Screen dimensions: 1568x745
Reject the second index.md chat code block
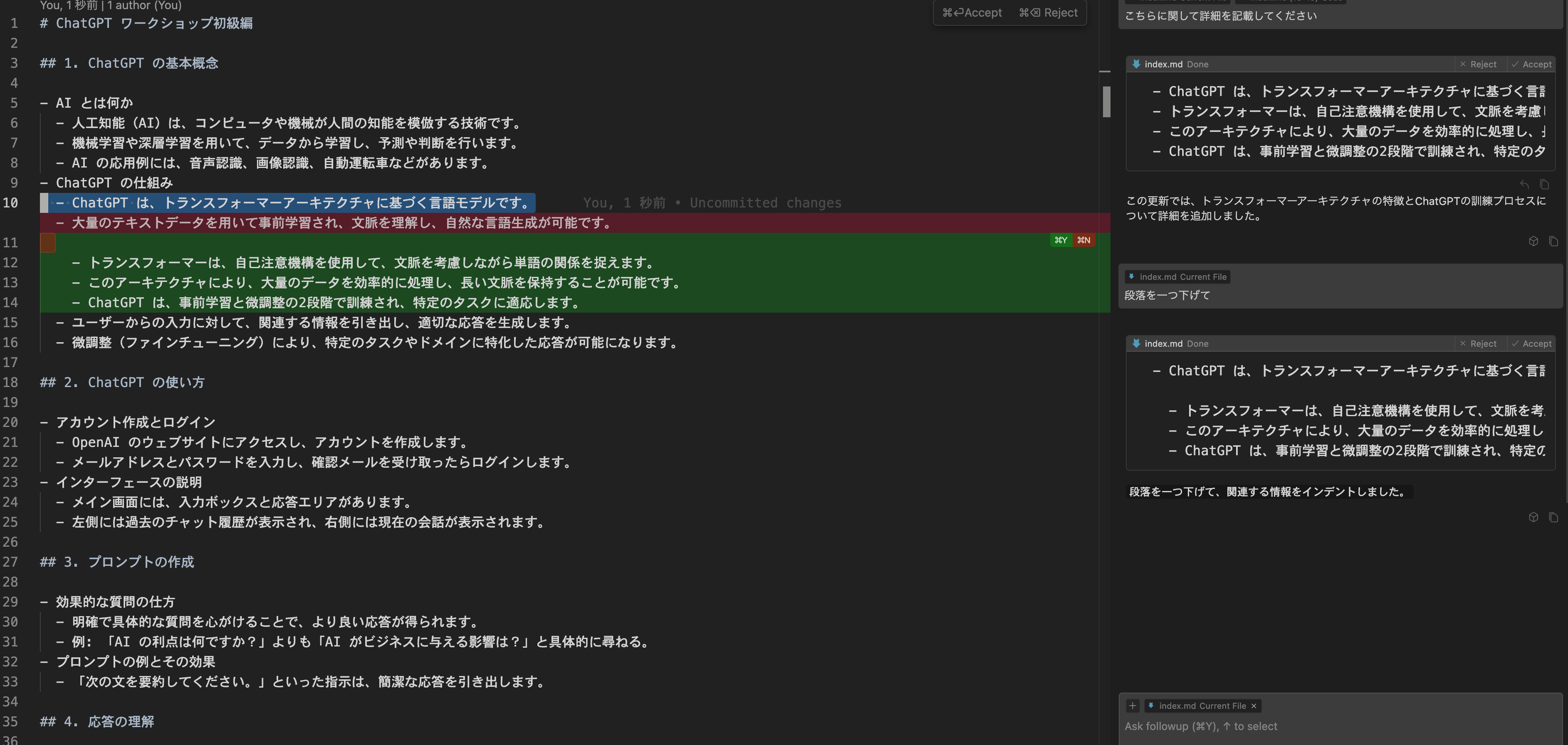pos(1478,343)
